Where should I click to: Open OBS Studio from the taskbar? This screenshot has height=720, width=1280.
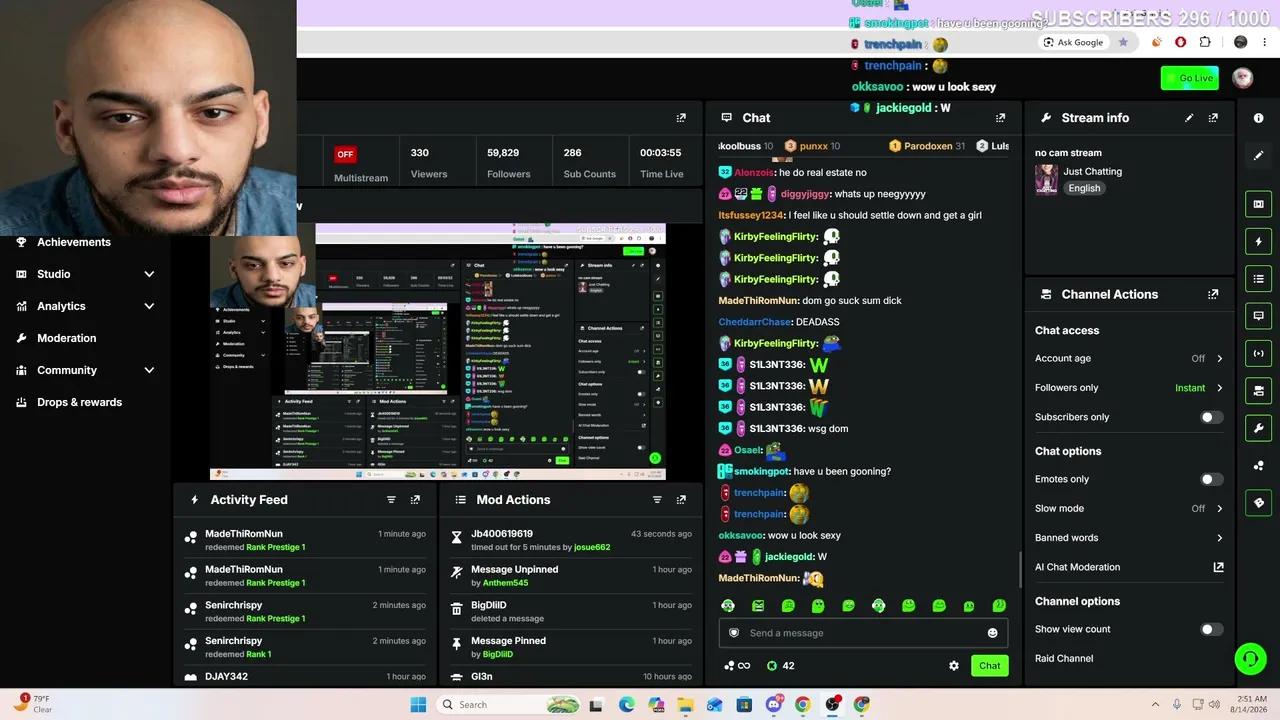pyautogui.click(x=832, y=704)
